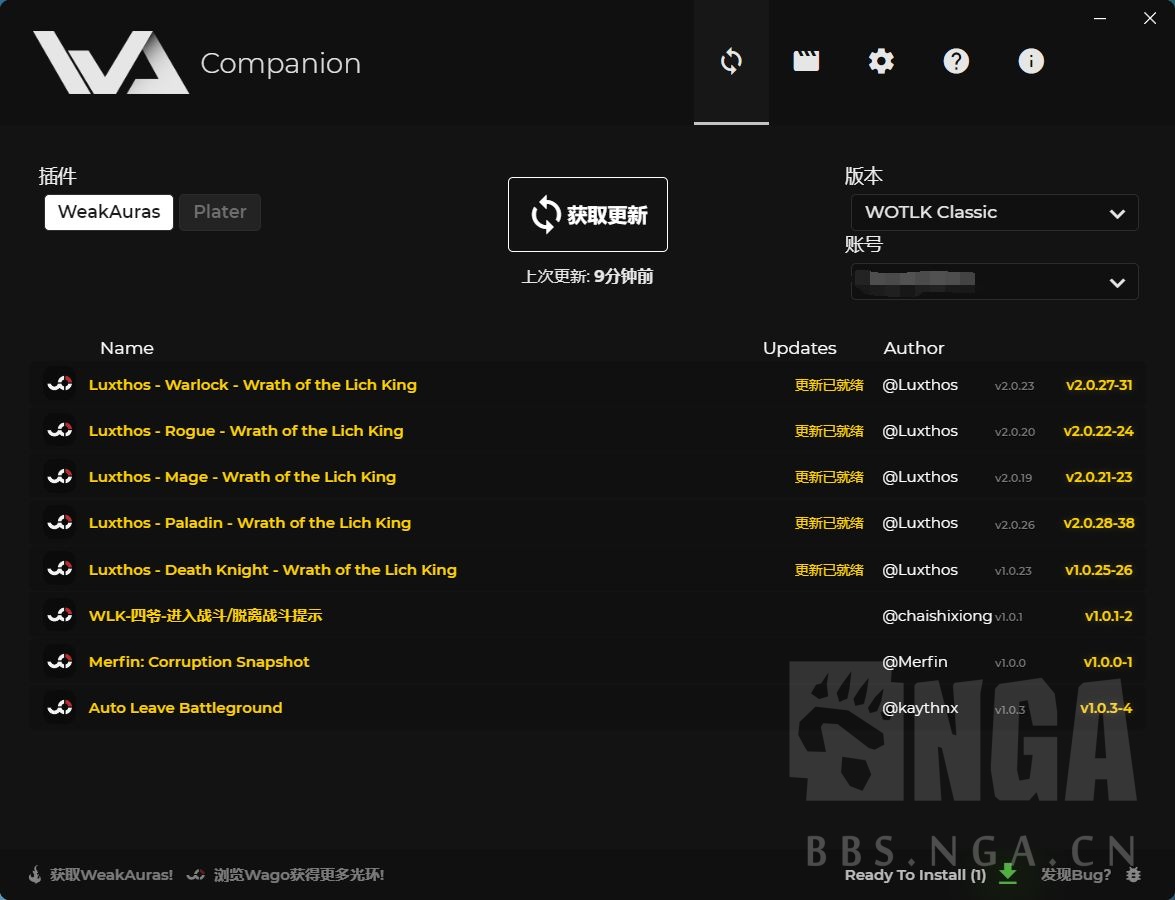Open Settings via the gear icon
The image size is (1175, 900).
tap(881, 61)
